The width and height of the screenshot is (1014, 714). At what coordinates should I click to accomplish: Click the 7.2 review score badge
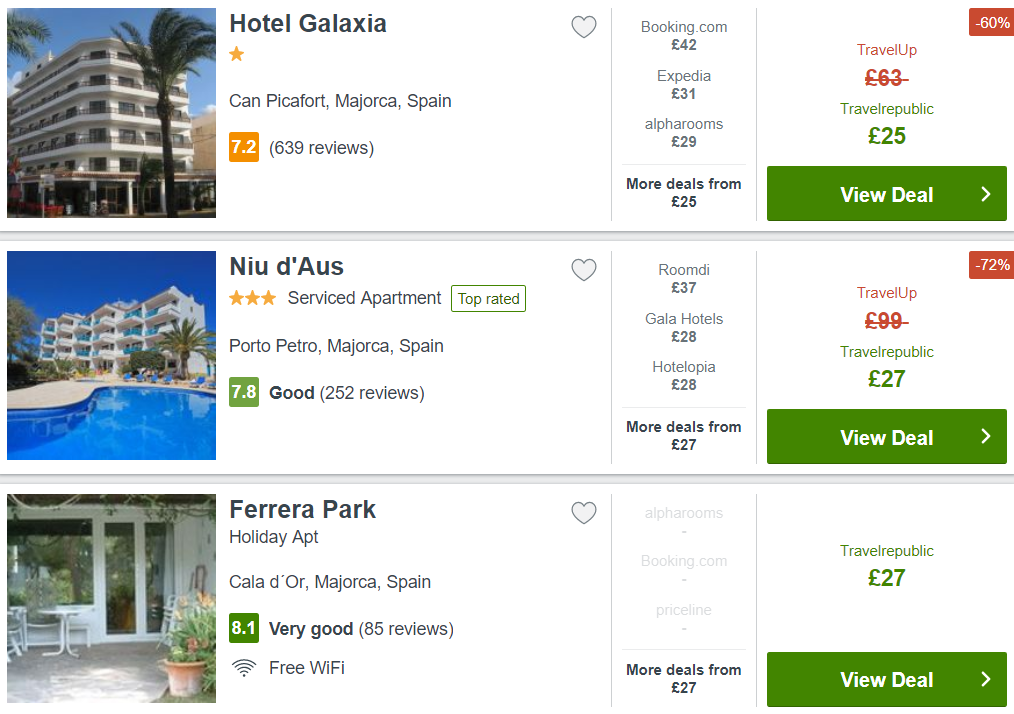click(x=244, y=147)
